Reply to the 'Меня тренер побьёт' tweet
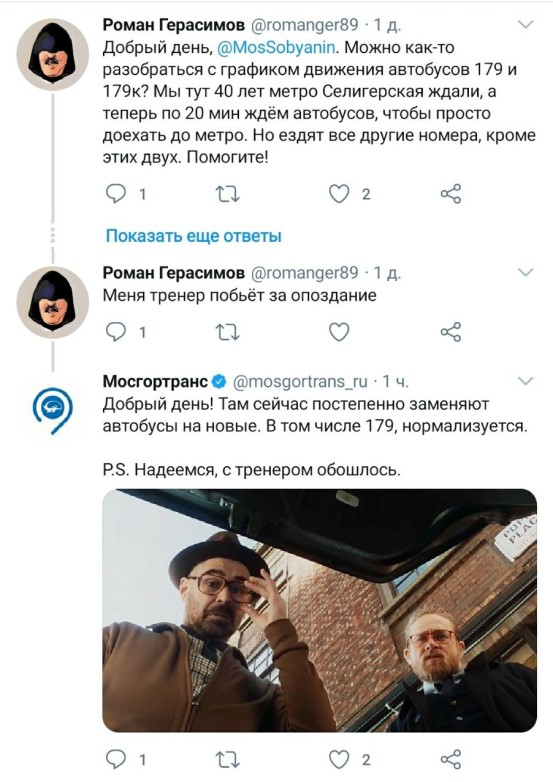Image resolution: width=553 pixels, height=782 pixels. 116,332
